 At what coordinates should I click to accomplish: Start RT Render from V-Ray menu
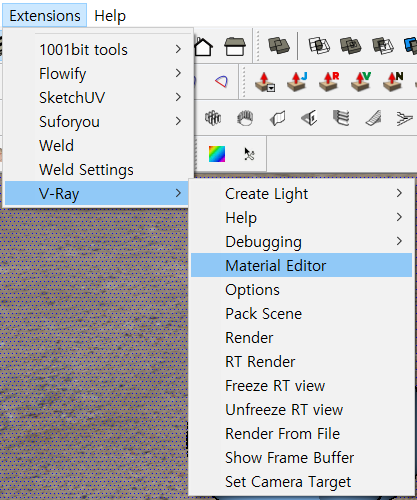click(302, 362)
